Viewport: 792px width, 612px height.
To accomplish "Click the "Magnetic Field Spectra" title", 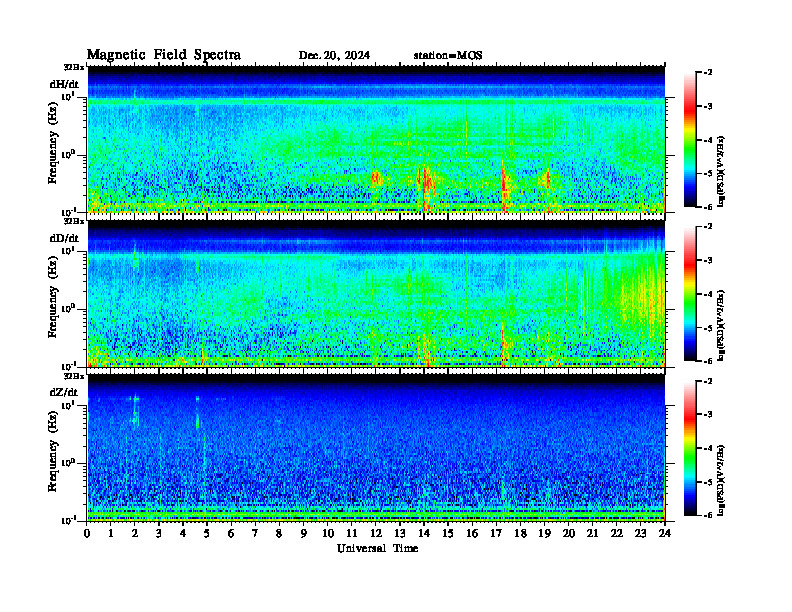I will pos(164,55).
